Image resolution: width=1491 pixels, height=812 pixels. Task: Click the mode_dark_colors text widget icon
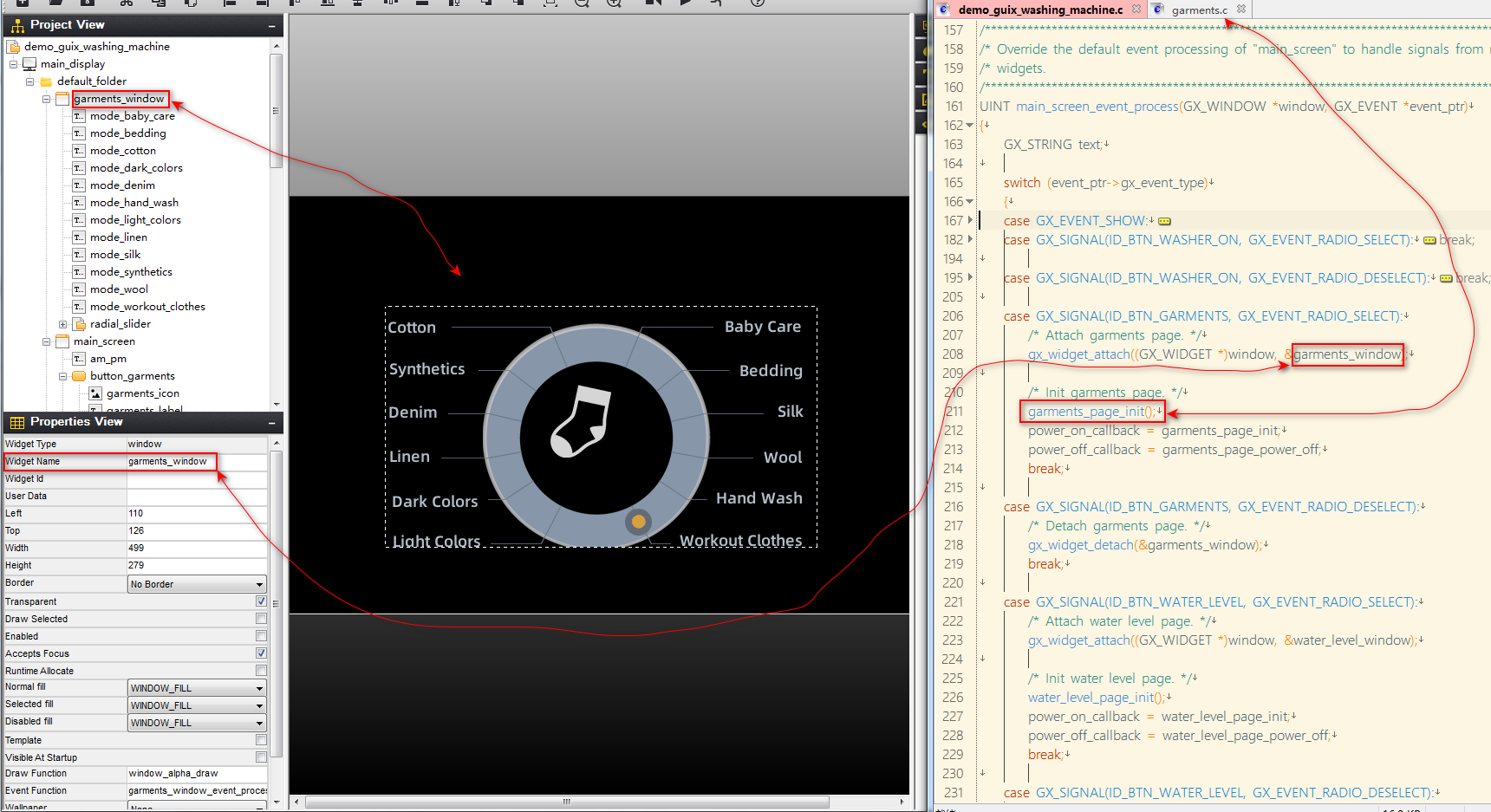tap(79, 168)
